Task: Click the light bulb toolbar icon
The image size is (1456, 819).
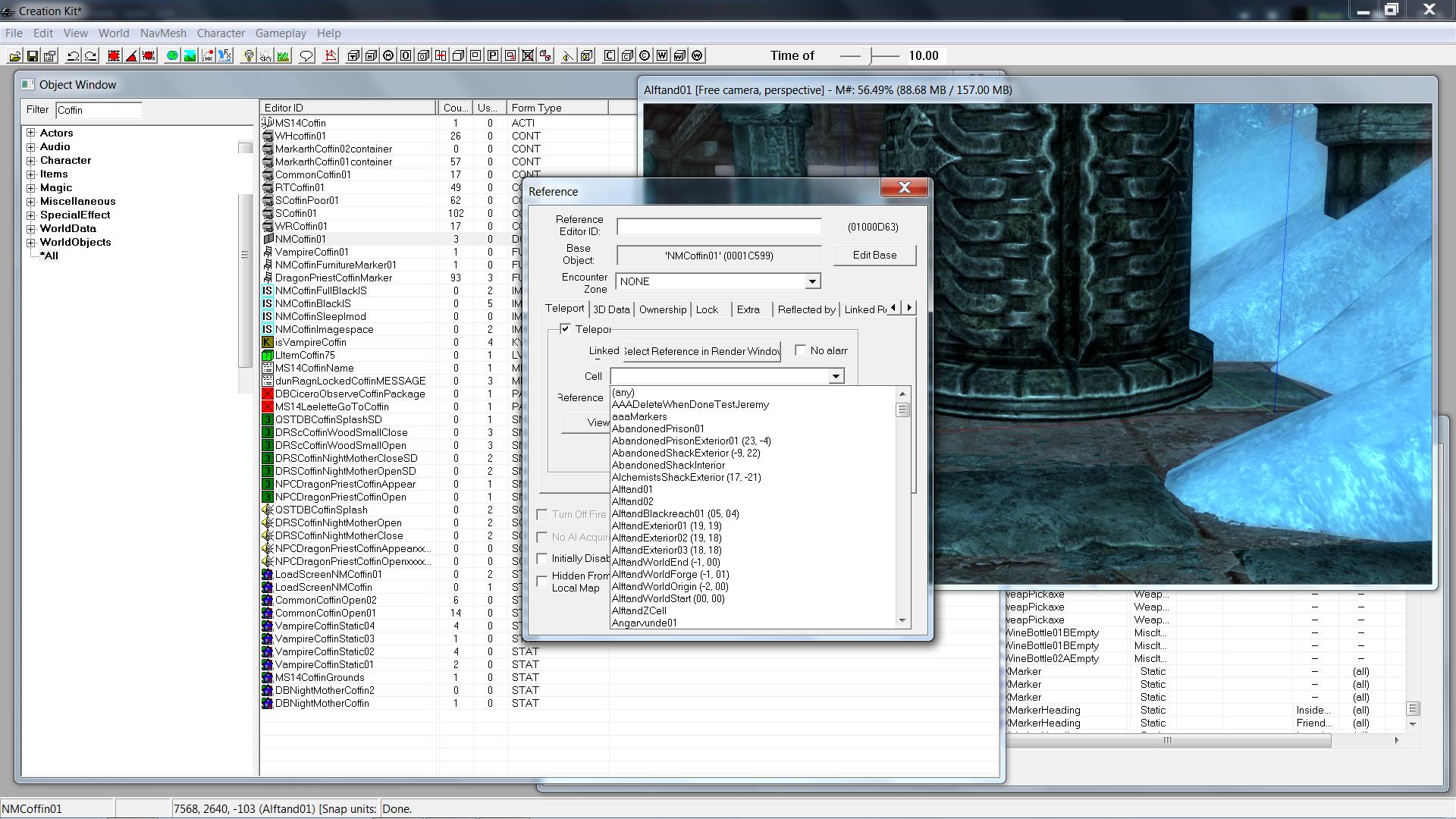Action: tap(248, 55)
